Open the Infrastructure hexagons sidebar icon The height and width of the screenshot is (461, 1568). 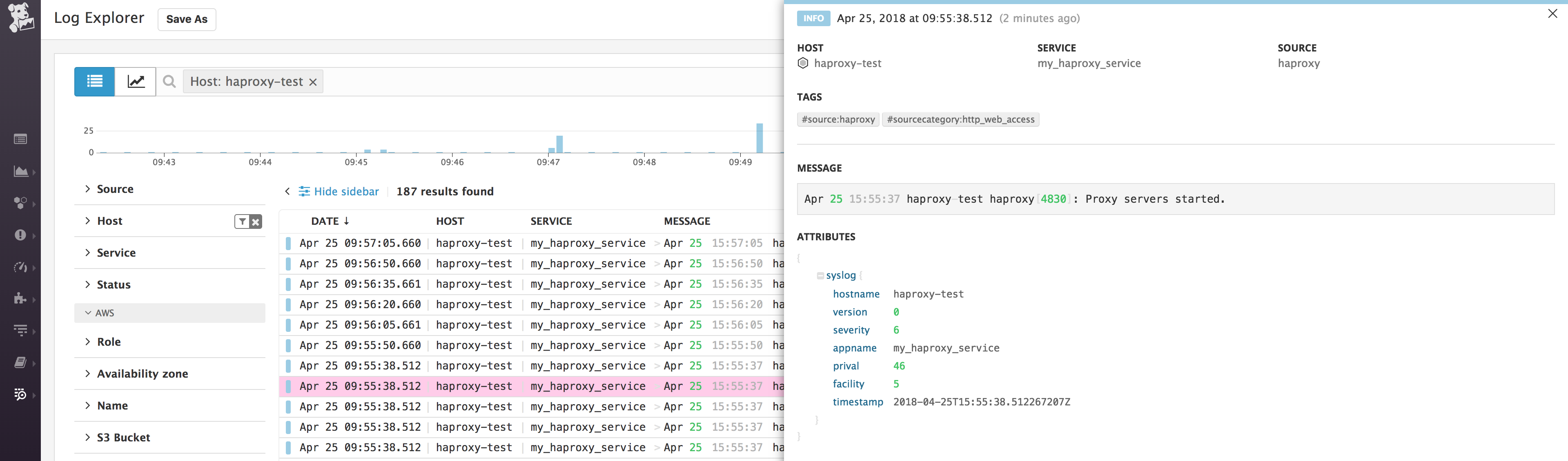click(21, 203)
